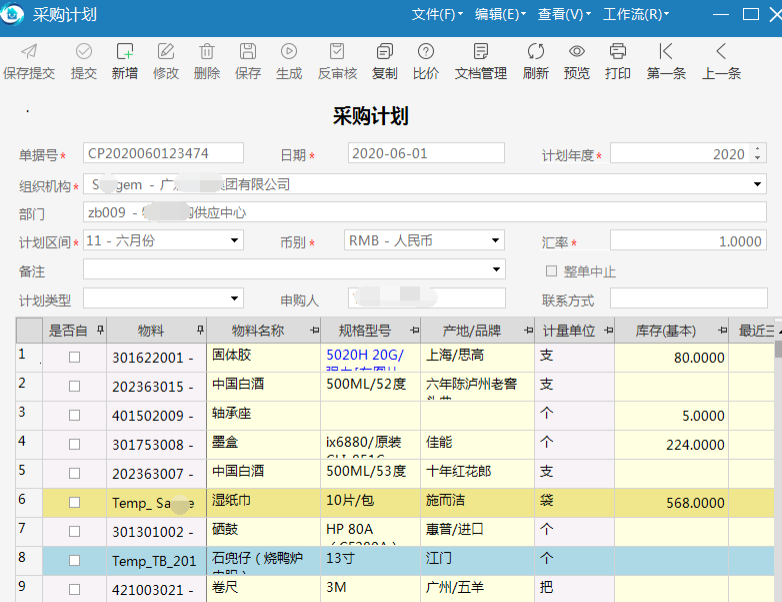The height and width of the screenshot is (602, 782).
Task: Open the 编辑(E) menu
Action: click(500, 14)
